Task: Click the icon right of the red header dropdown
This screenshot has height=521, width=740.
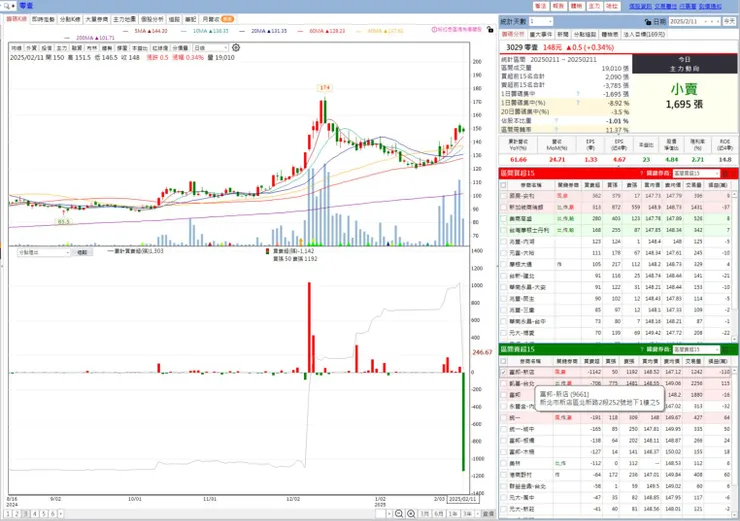Action: 726,174
